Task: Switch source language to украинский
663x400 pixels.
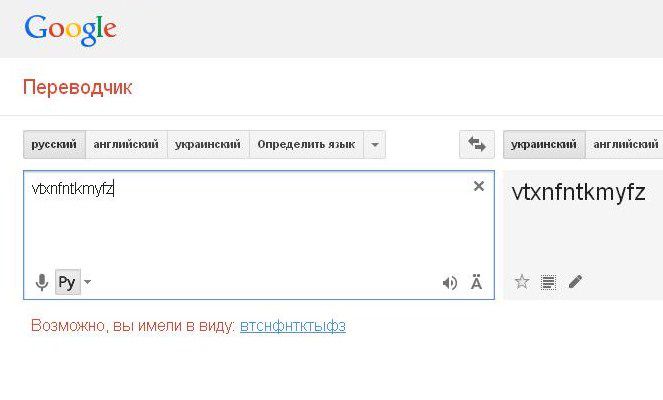Action: pyautogui.click(x=208, y=145)
